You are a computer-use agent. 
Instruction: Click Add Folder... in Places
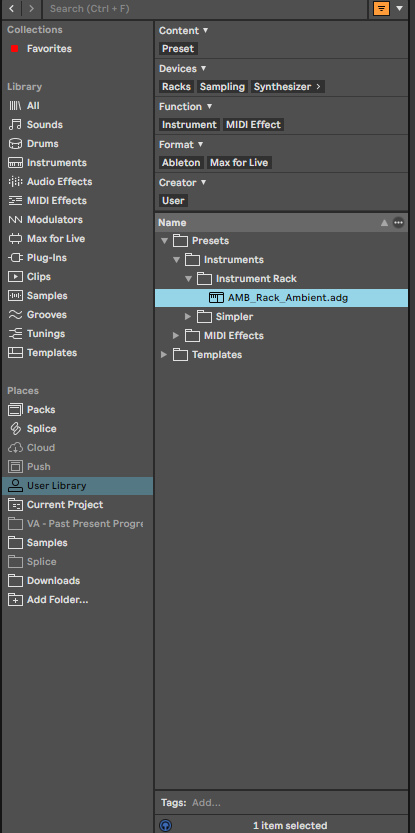(77, 600)
